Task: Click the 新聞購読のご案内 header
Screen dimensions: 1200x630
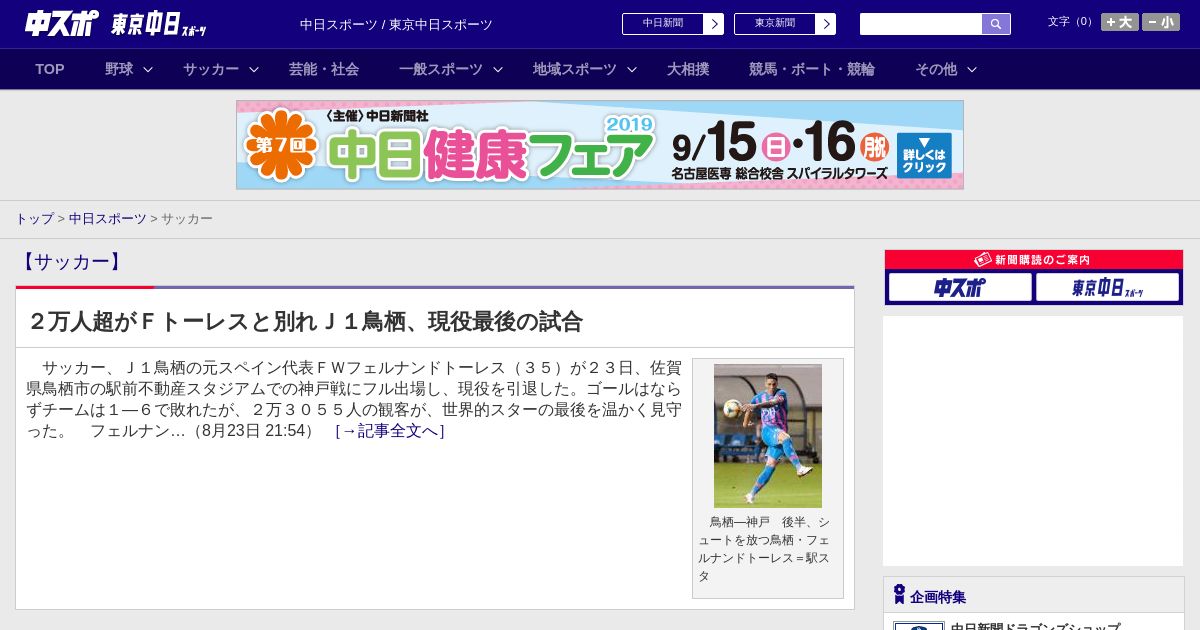Action: coord(1034,260)
